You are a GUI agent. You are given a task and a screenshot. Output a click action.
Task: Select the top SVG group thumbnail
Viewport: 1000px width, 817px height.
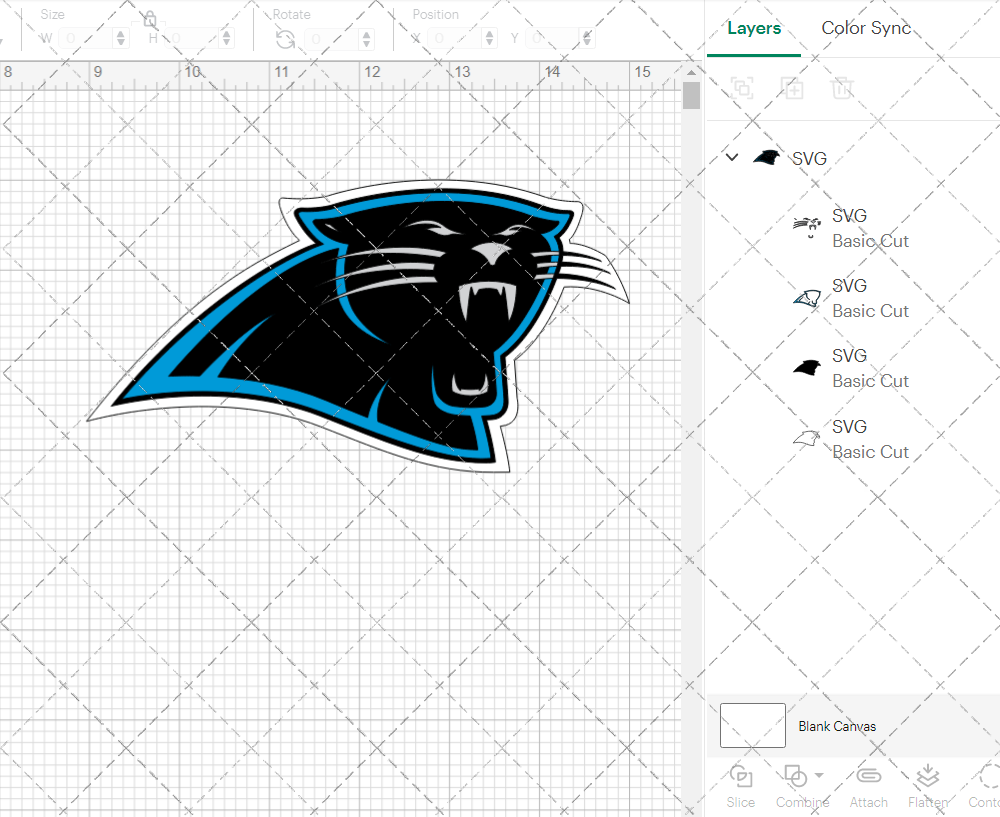(767, 157)
